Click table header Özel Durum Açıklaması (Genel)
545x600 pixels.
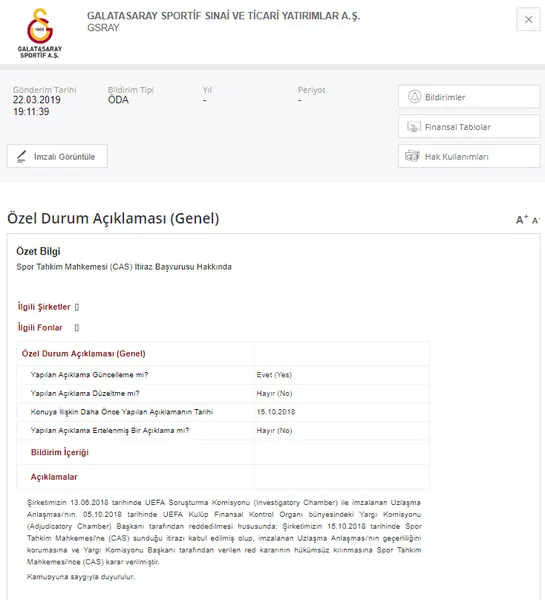tap(83, 354)
